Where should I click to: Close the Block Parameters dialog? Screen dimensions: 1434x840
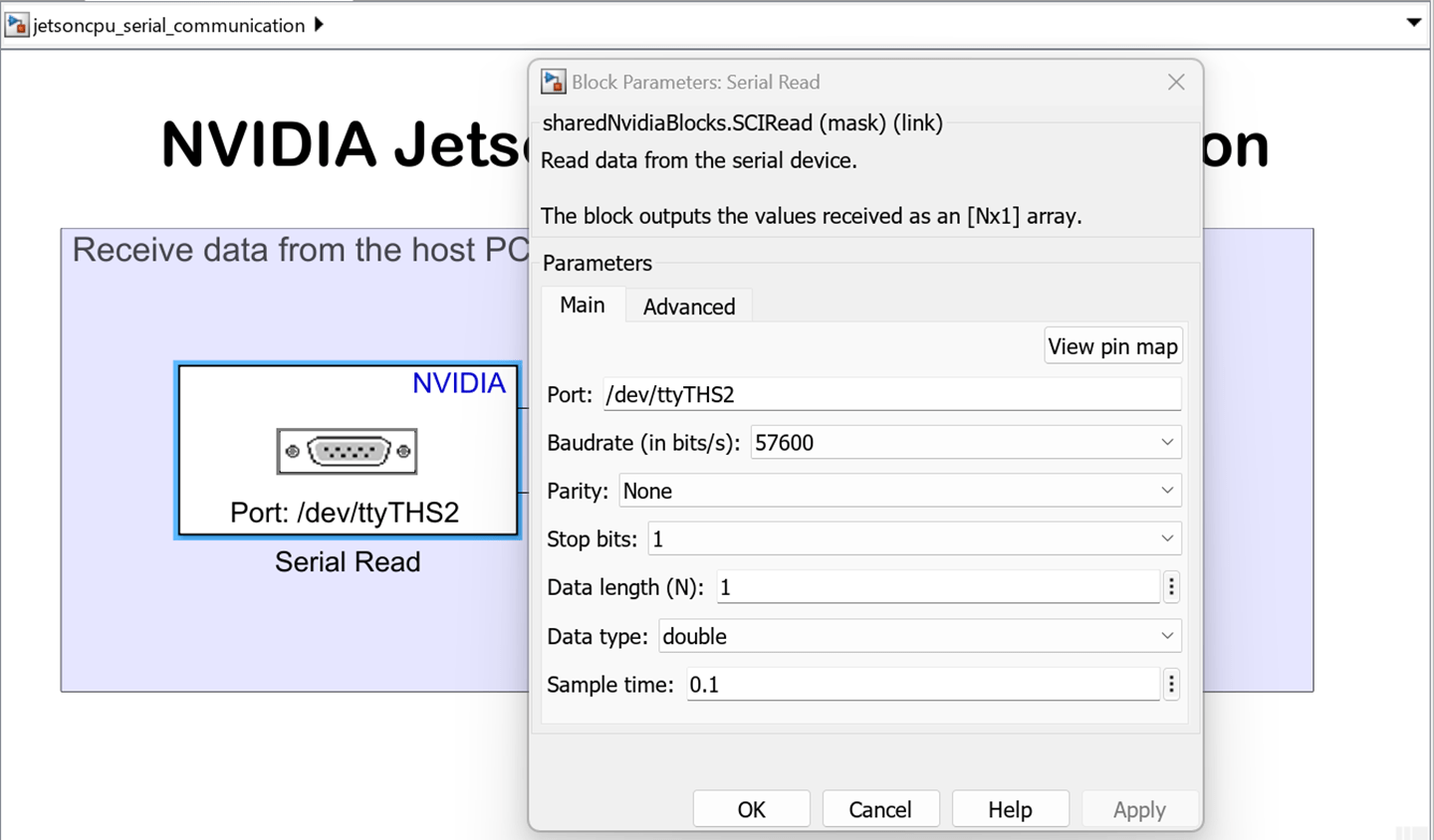click(x=1176, y=82)
